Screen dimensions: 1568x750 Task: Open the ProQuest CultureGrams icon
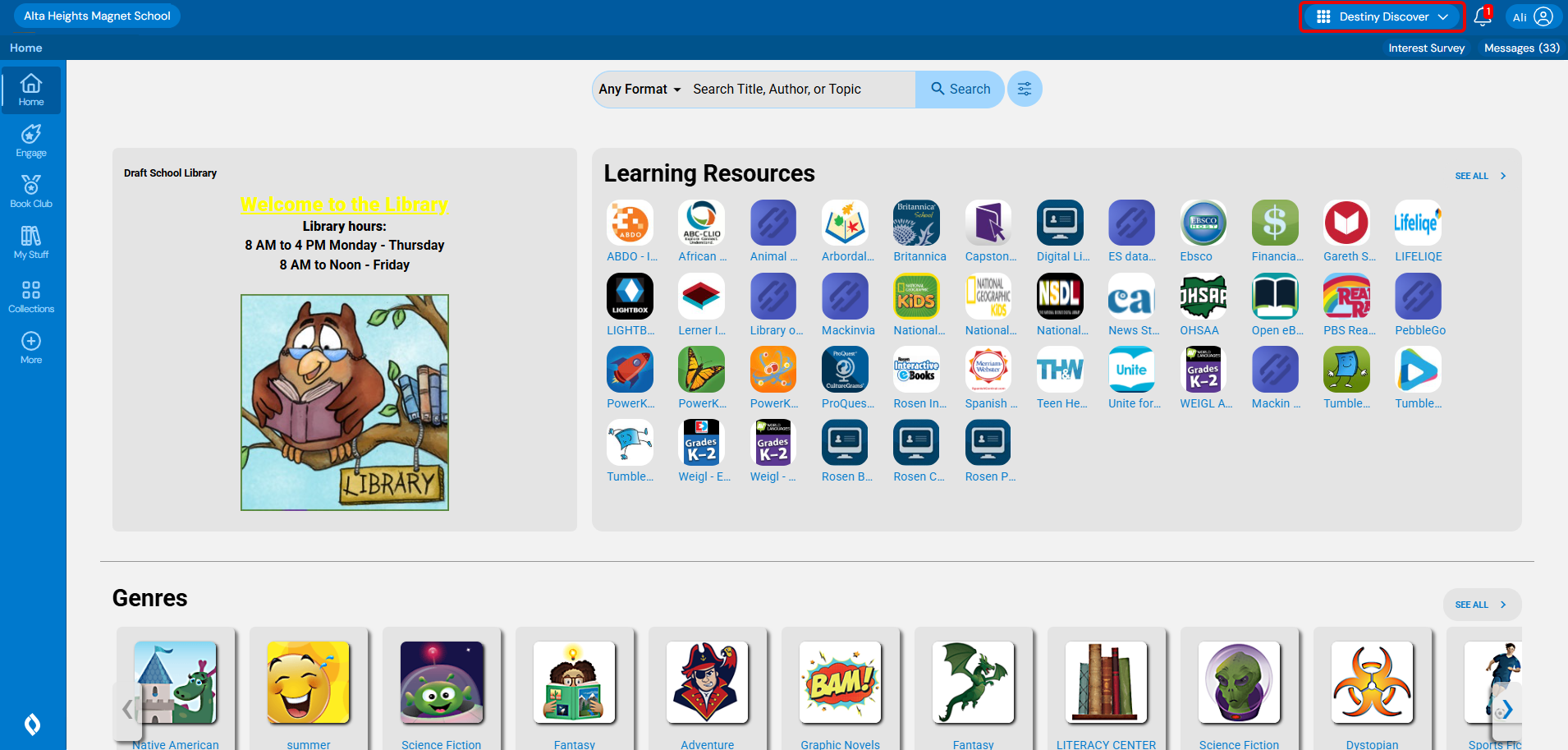(x=845, y=370)
